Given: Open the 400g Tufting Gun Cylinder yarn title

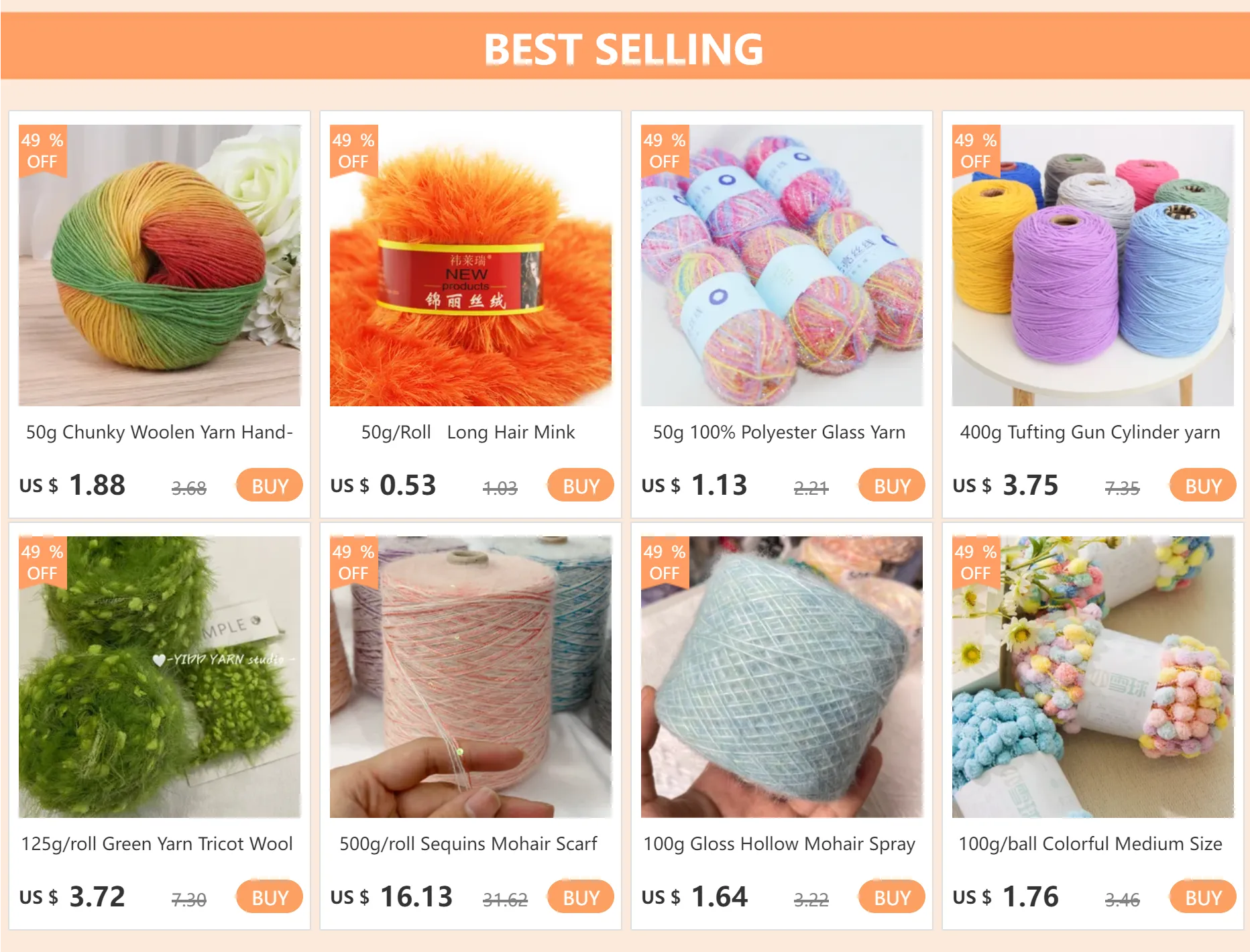Looking at the screenshot, I should click(x=1090, y=432).
